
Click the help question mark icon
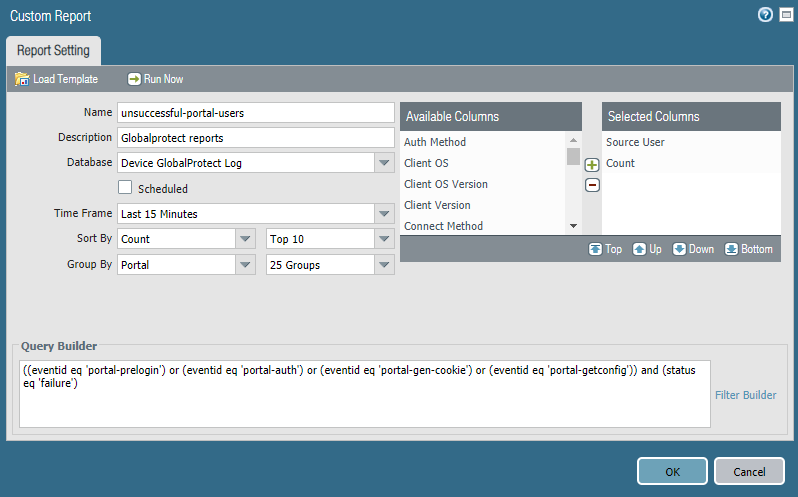(x=766, y=15)
